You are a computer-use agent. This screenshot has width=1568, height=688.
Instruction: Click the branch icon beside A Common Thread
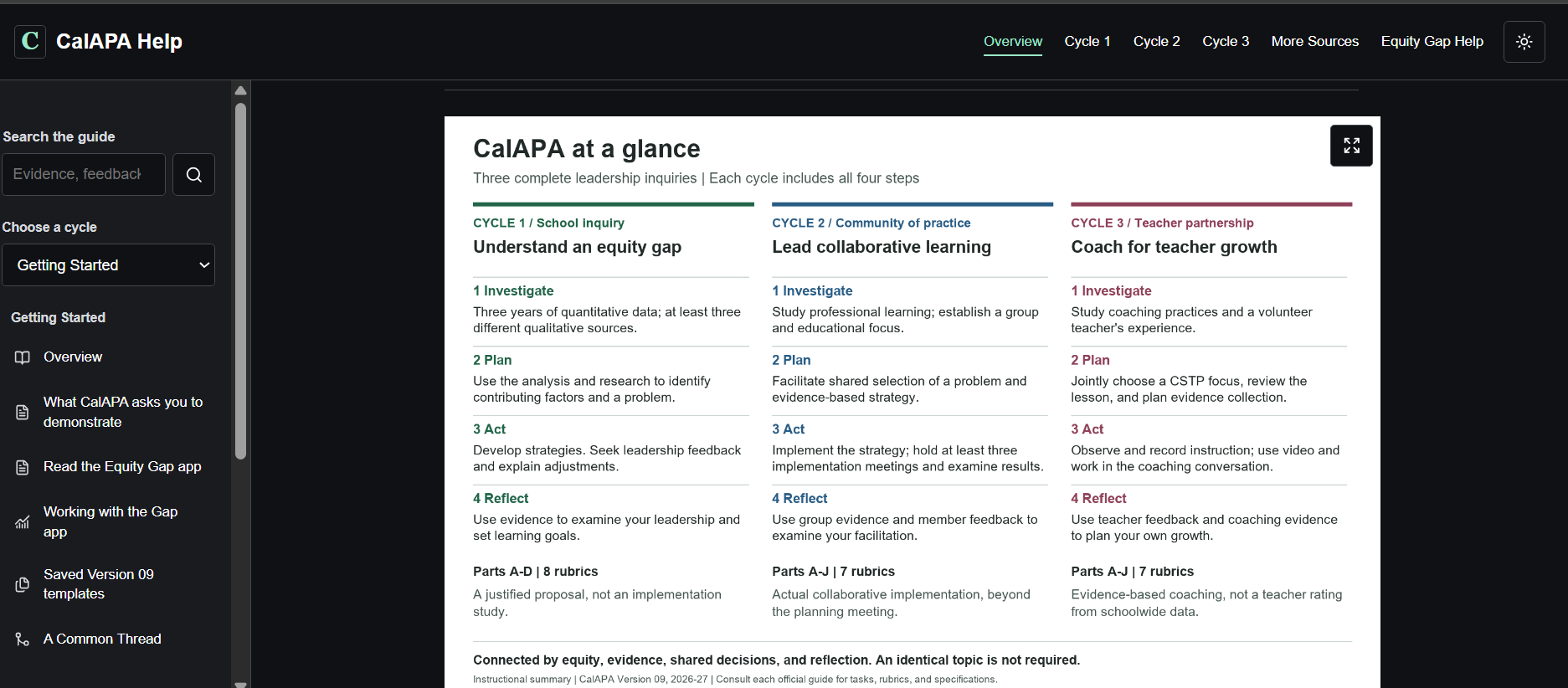[23, 639]
